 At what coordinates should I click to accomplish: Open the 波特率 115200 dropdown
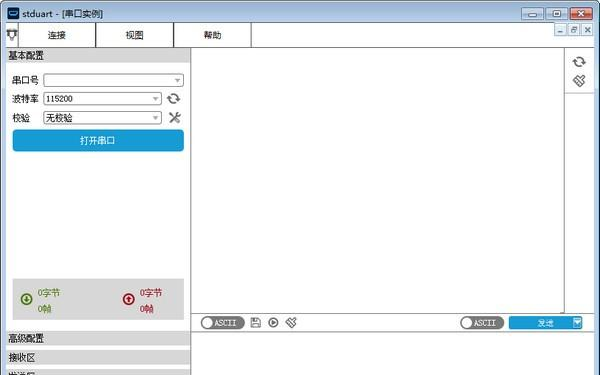[103, 99]
